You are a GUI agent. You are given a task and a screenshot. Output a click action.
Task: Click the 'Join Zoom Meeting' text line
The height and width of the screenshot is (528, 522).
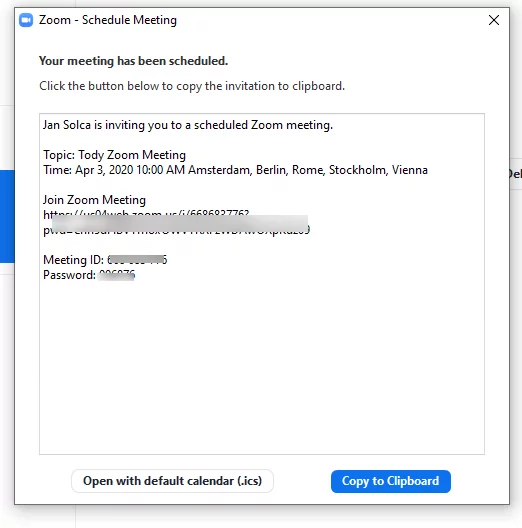click(94, 200)
